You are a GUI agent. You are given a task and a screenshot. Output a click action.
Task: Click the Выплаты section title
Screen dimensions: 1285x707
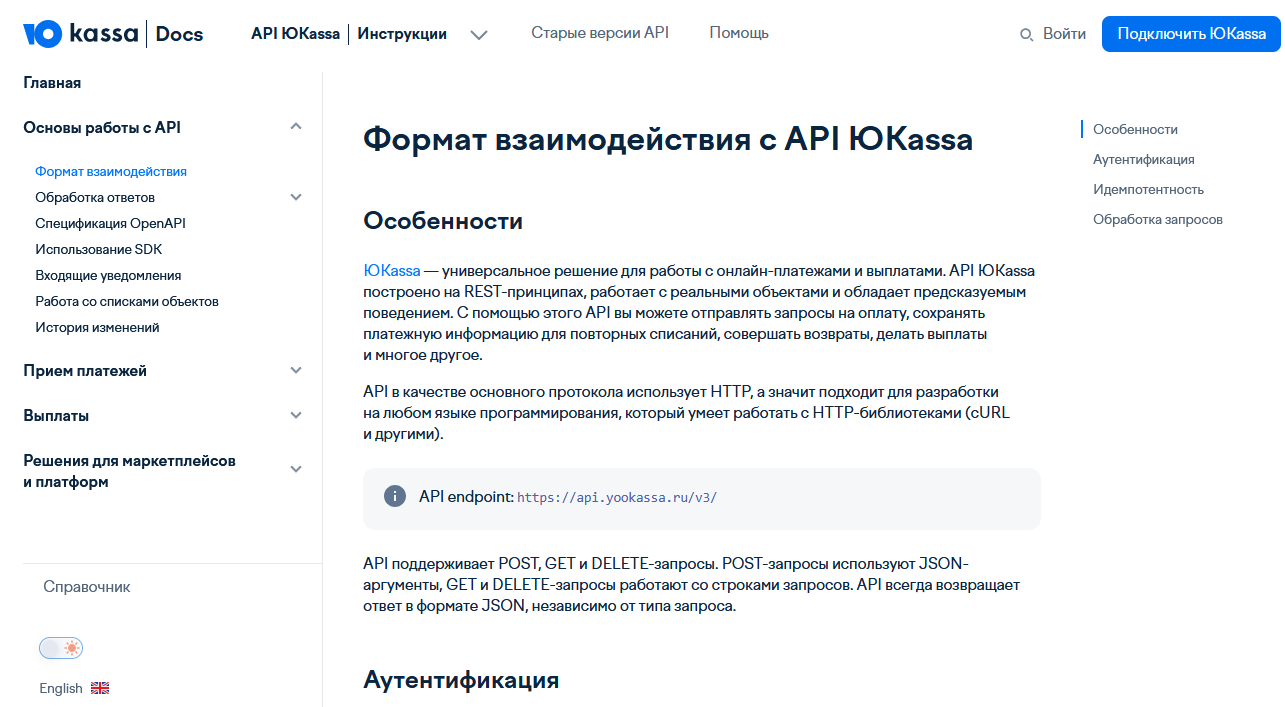pos(56,416)
